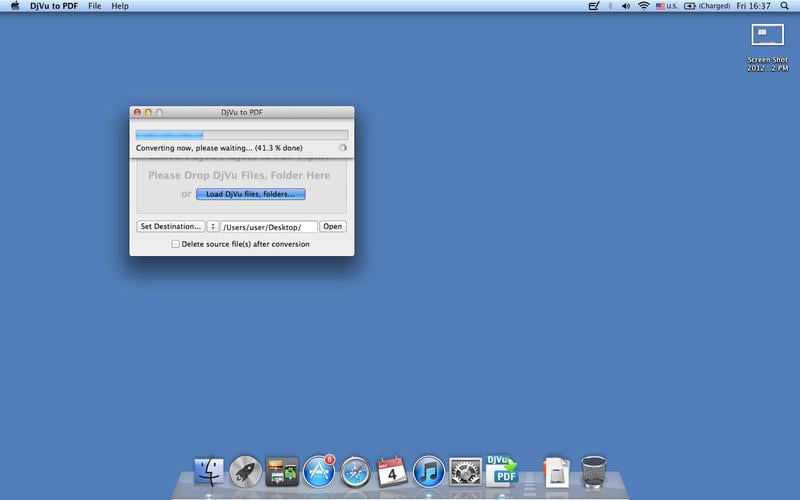Minimize the DjVu to PDF window

click(148, 112)
